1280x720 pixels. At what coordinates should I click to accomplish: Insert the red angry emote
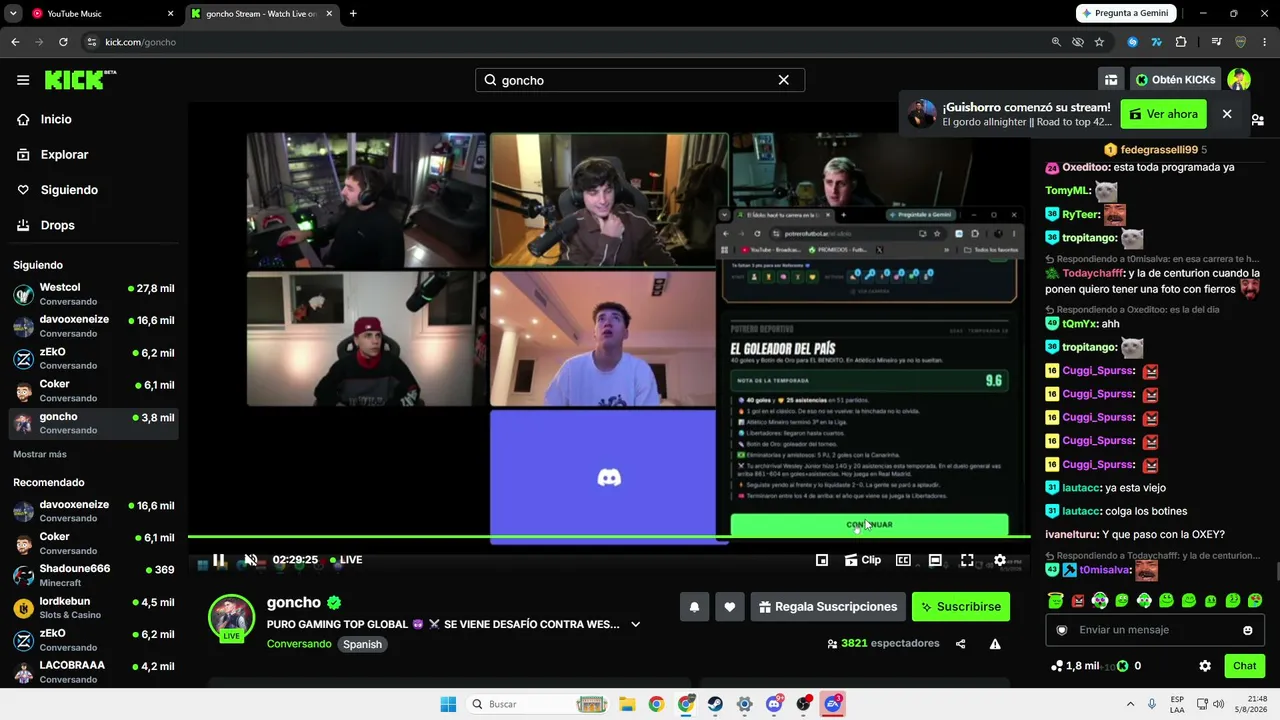(1078, 601)
